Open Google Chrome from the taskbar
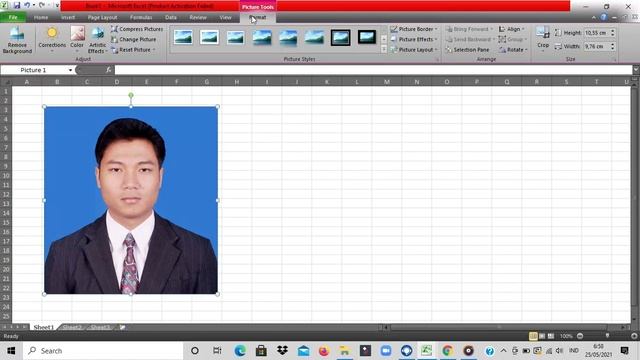 [447, 351]
